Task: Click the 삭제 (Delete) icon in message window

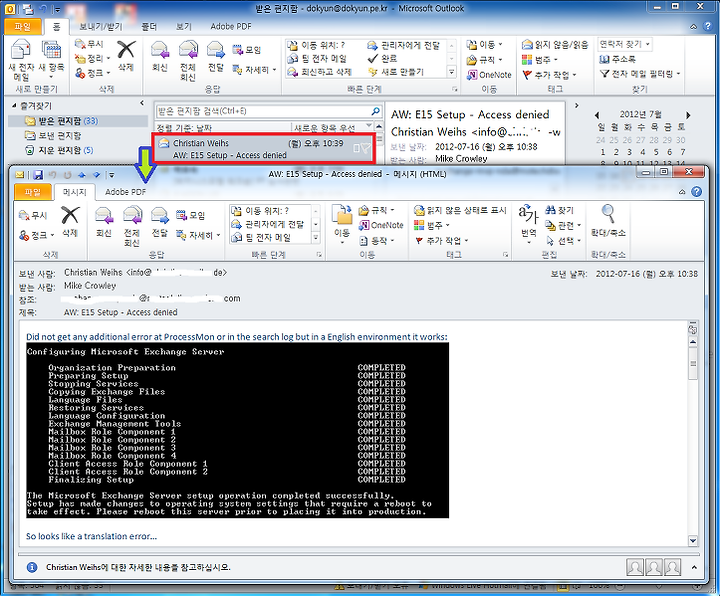Action: click(x=70, y=222)
